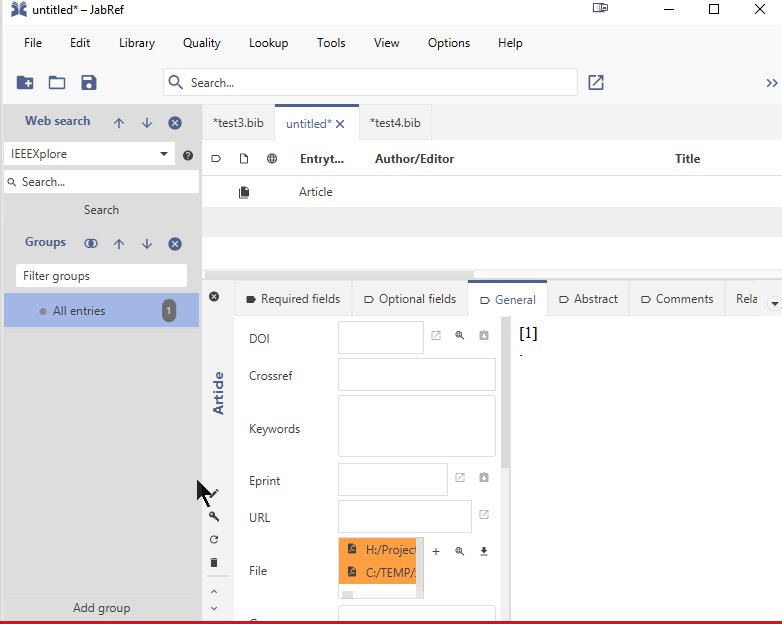Open search results in new window icon
The image size is (782, 624).
(596, 82)
